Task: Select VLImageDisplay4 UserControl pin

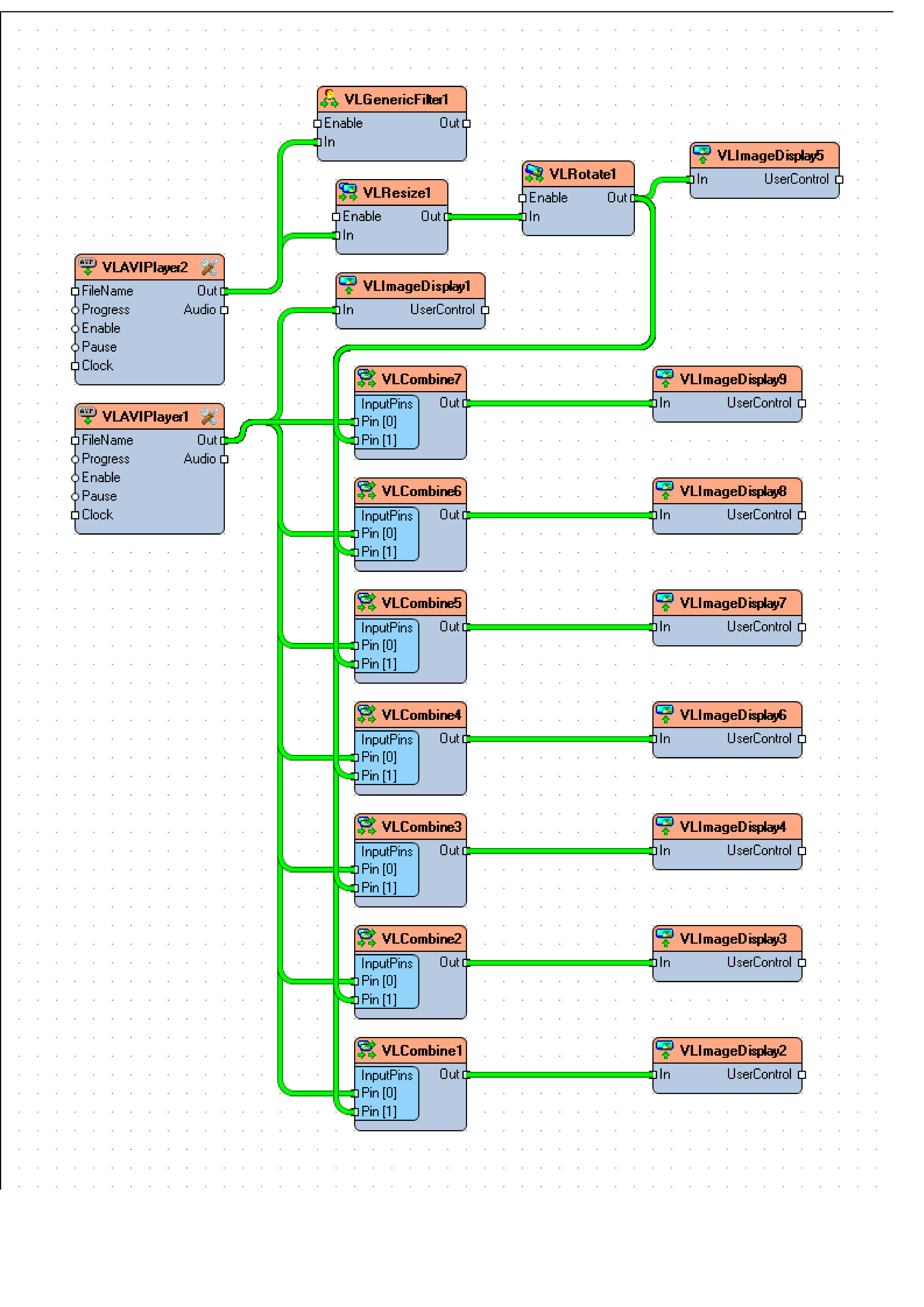Action: coord(802,851)
